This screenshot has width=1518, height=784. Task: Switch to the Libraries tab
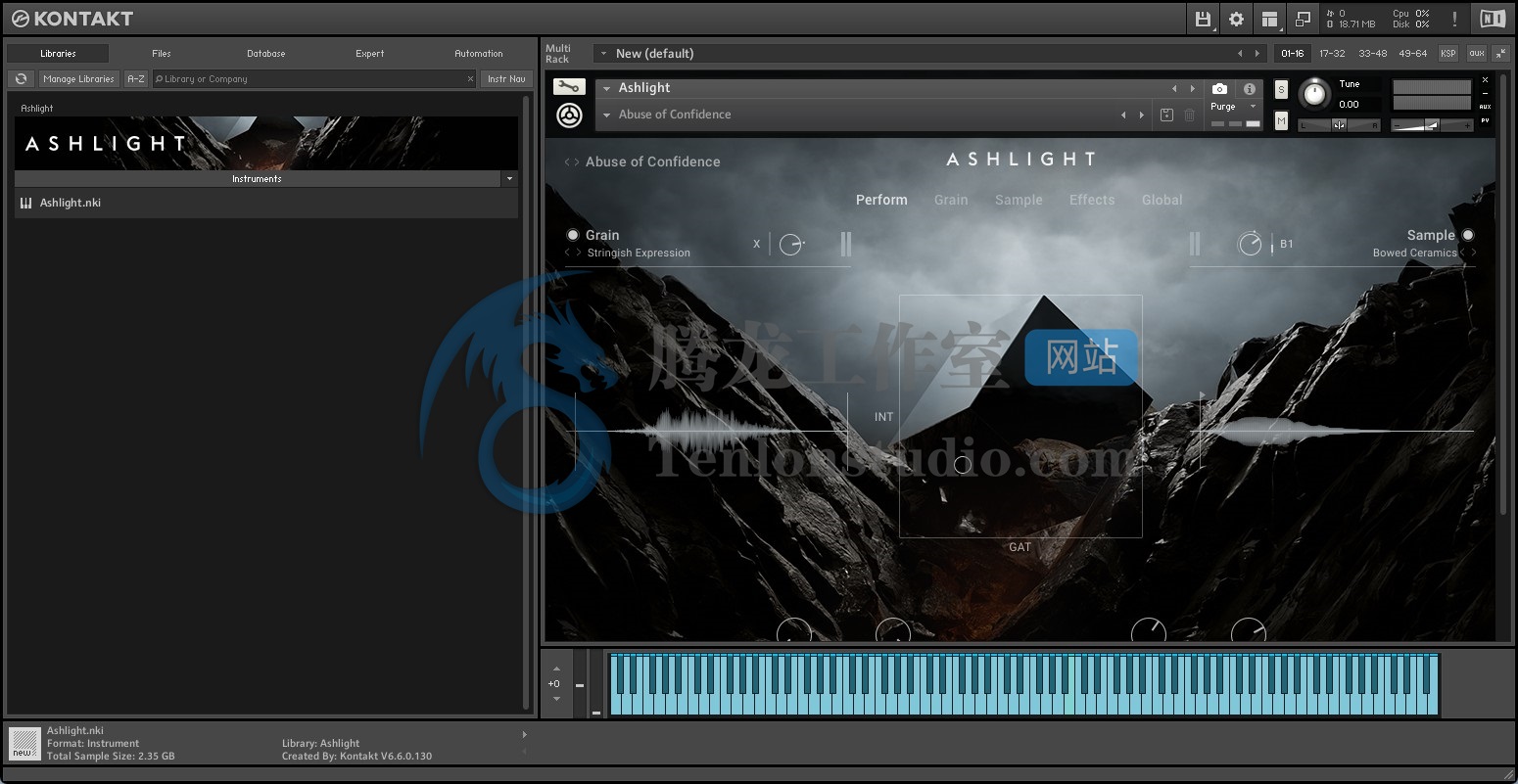(58, 53)
